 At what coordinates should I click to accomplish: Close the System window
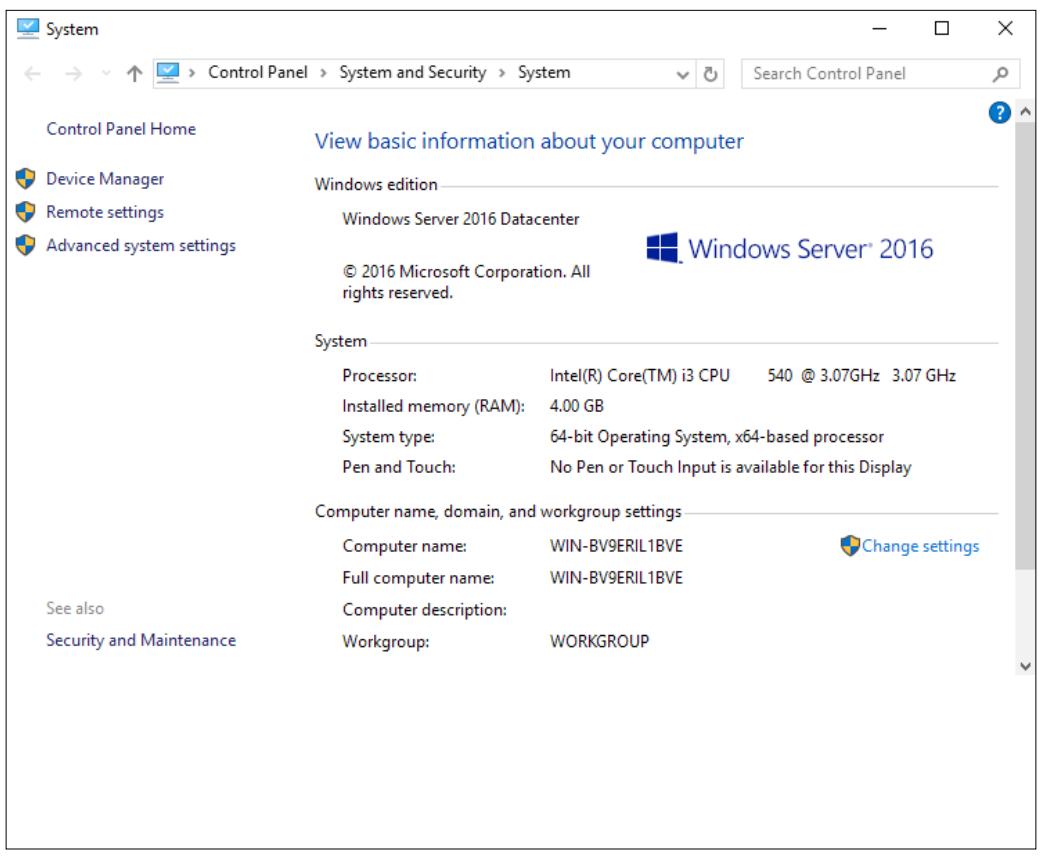pos(1005,29)
